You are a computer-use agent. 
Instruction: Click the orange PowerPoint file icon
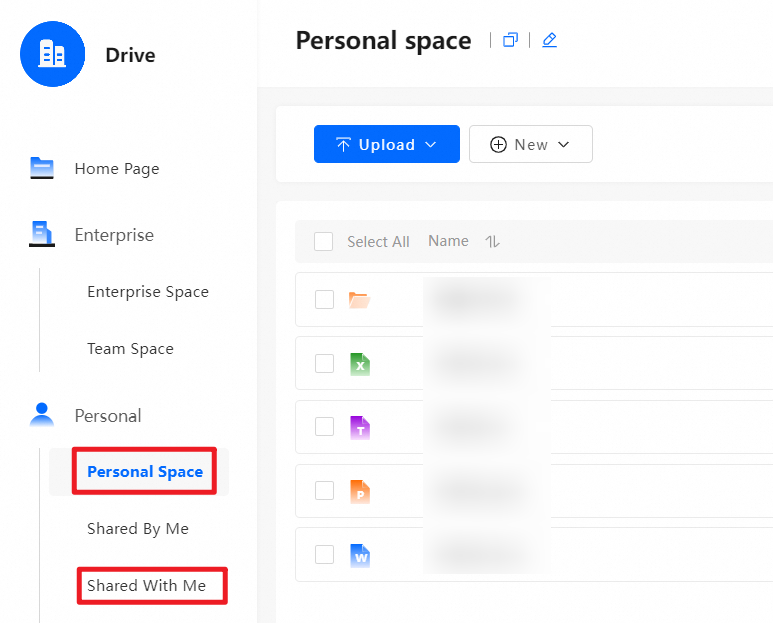(360, 491)
